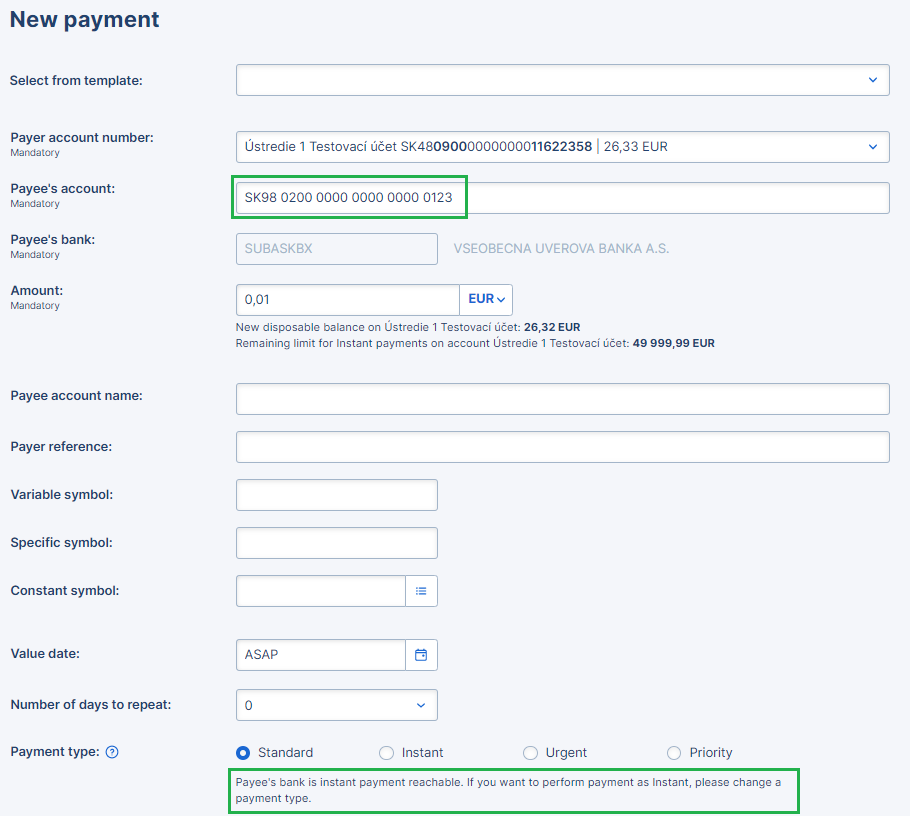Click the amount input field
This screenshot has width=910, height=816.
(x=347, y=299)
